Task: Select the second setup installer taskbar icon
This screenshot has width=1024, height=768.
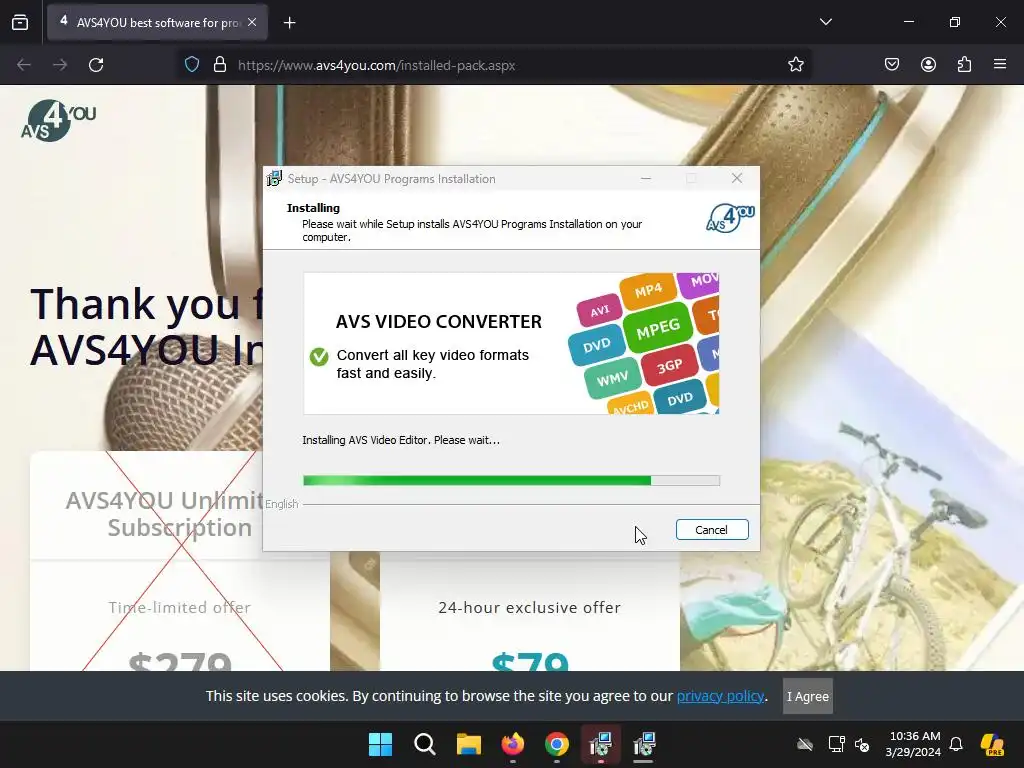Action: [645, 744]
